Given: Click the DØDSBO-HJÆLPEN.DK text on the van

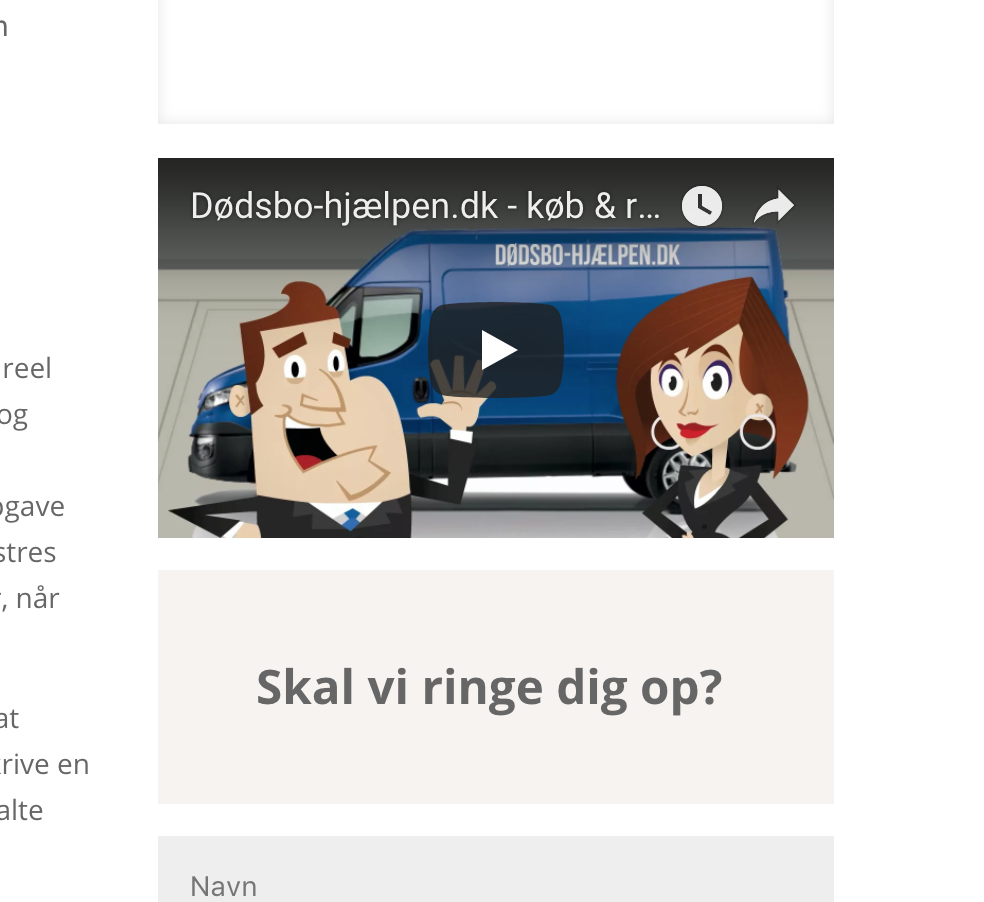Looking at the screenshot, I should click(587, 255).
